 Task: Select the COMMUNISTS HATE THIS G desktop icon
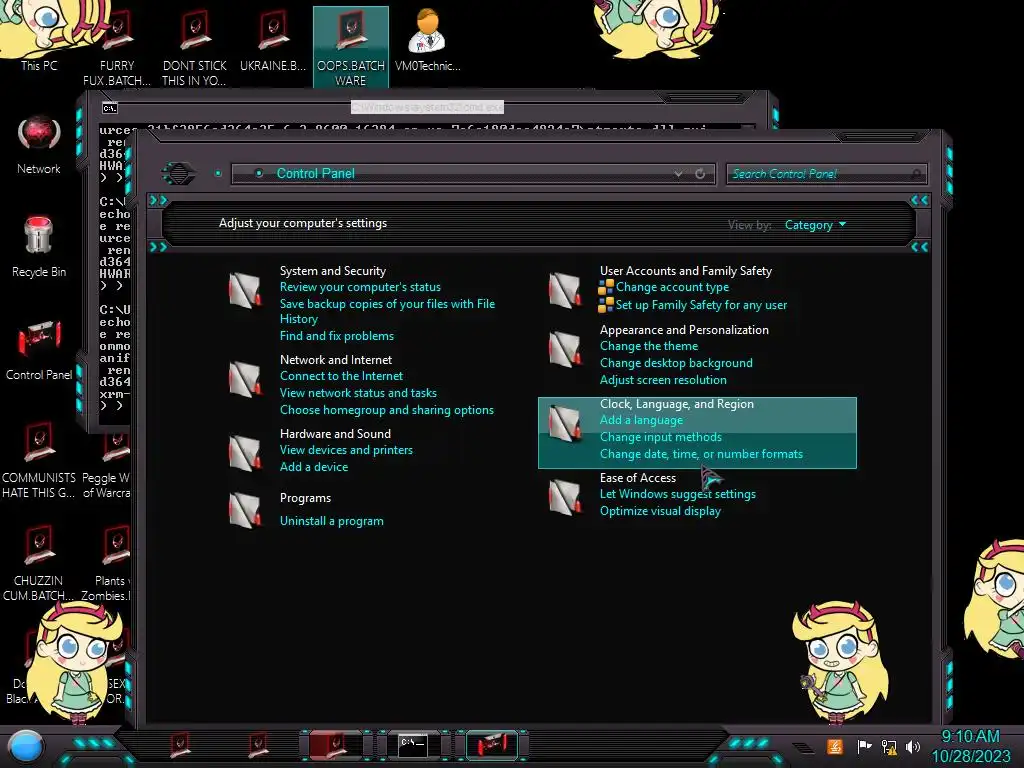39,461
